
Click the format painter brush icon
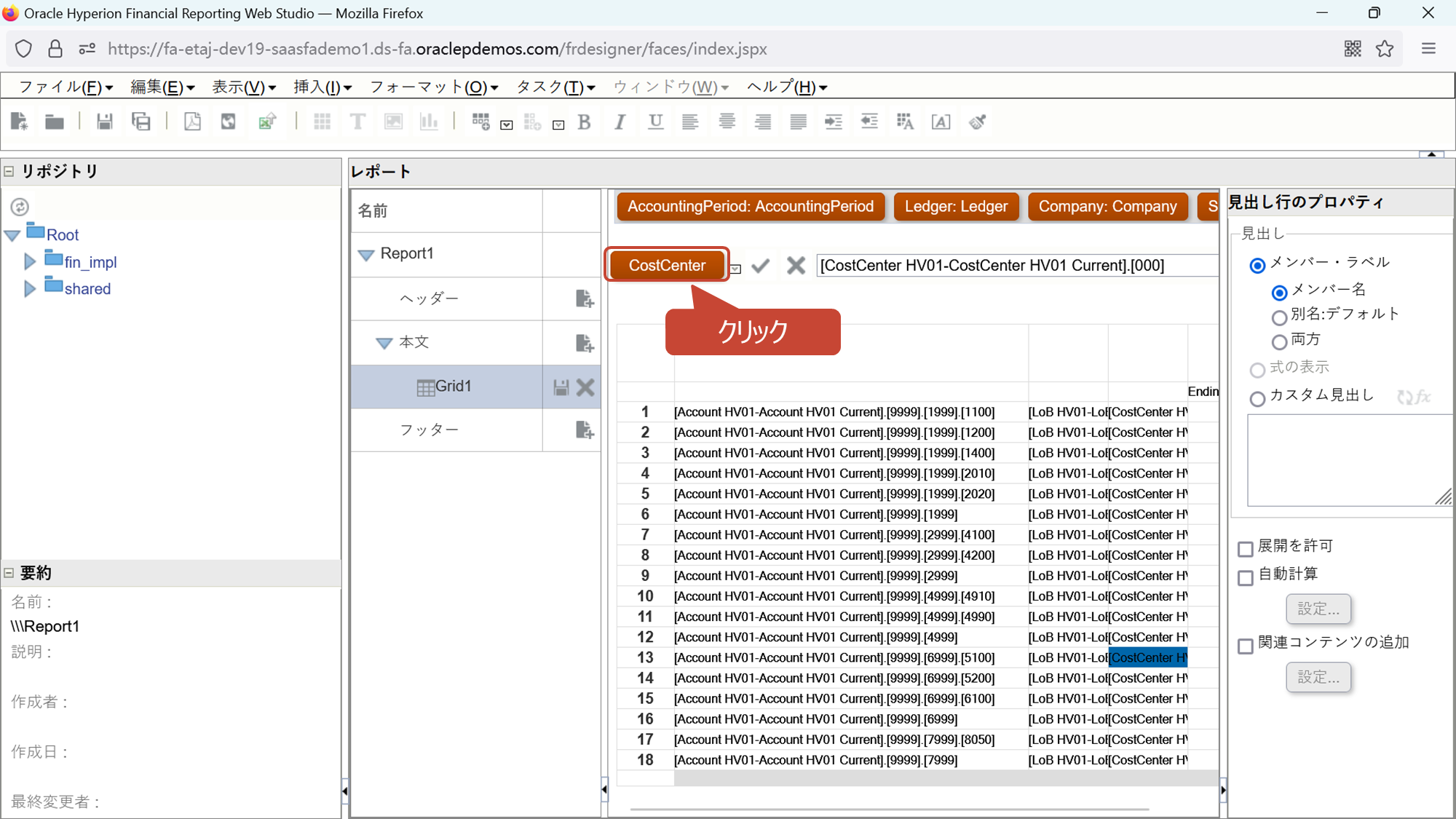[x=978, y=122]
